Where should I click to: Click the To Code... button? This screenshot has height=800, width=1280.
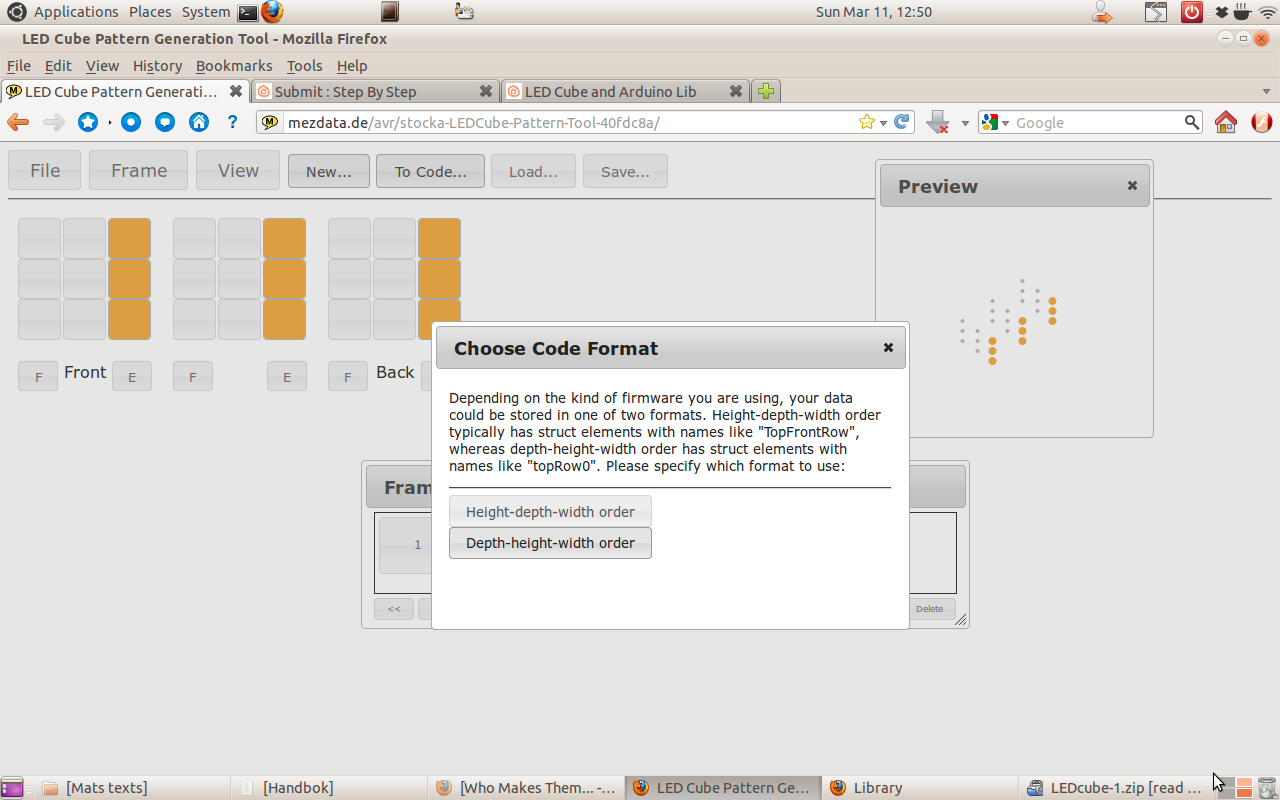[x=430, y=171]
